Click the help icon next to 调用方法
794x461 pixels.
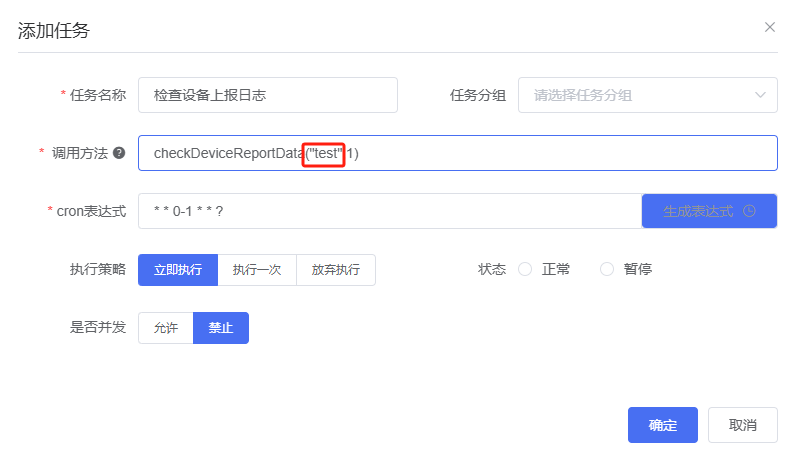[x=119, y=153]
